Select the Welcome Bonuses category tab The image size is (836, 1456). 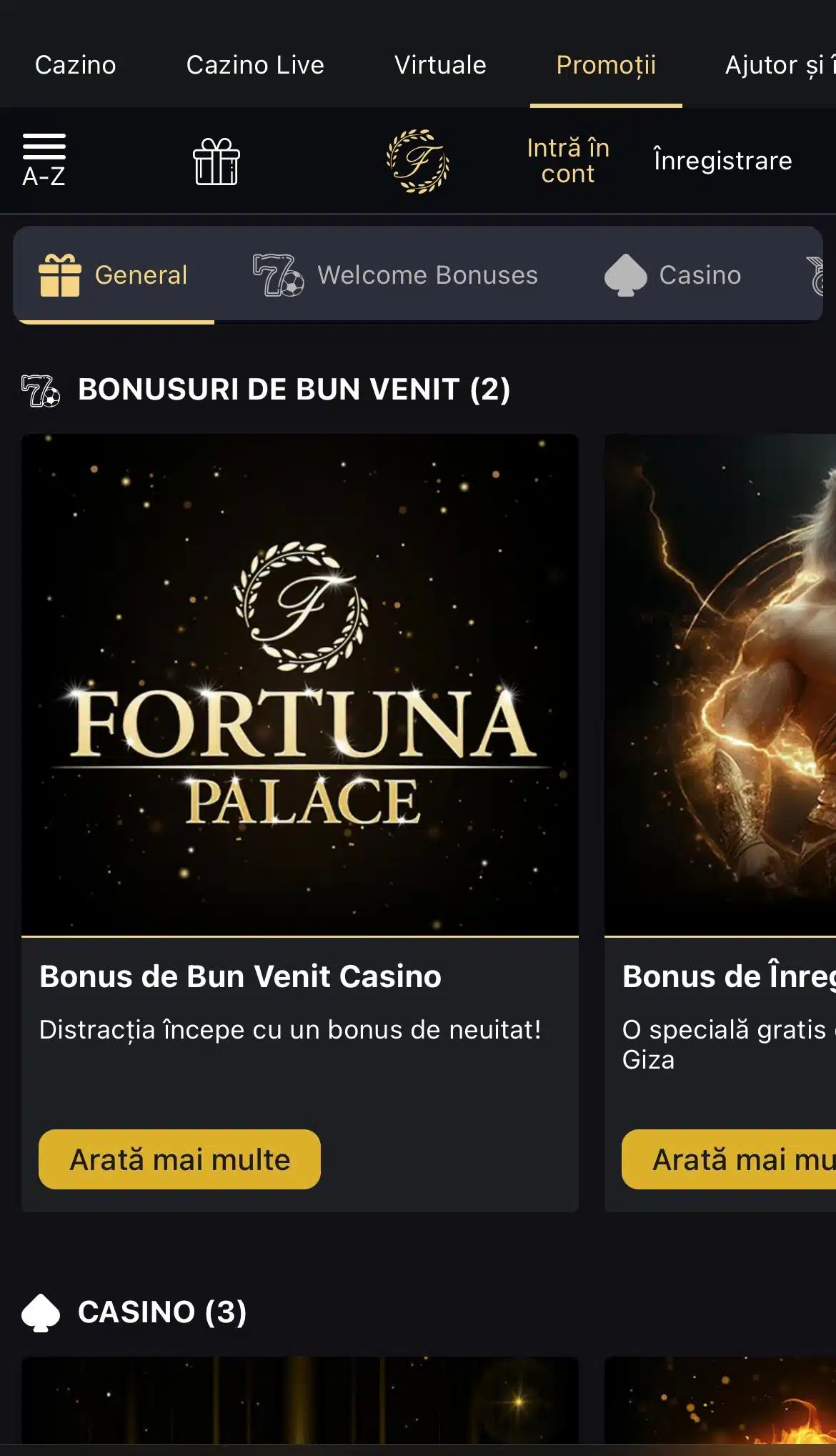[x=427, y=275]
